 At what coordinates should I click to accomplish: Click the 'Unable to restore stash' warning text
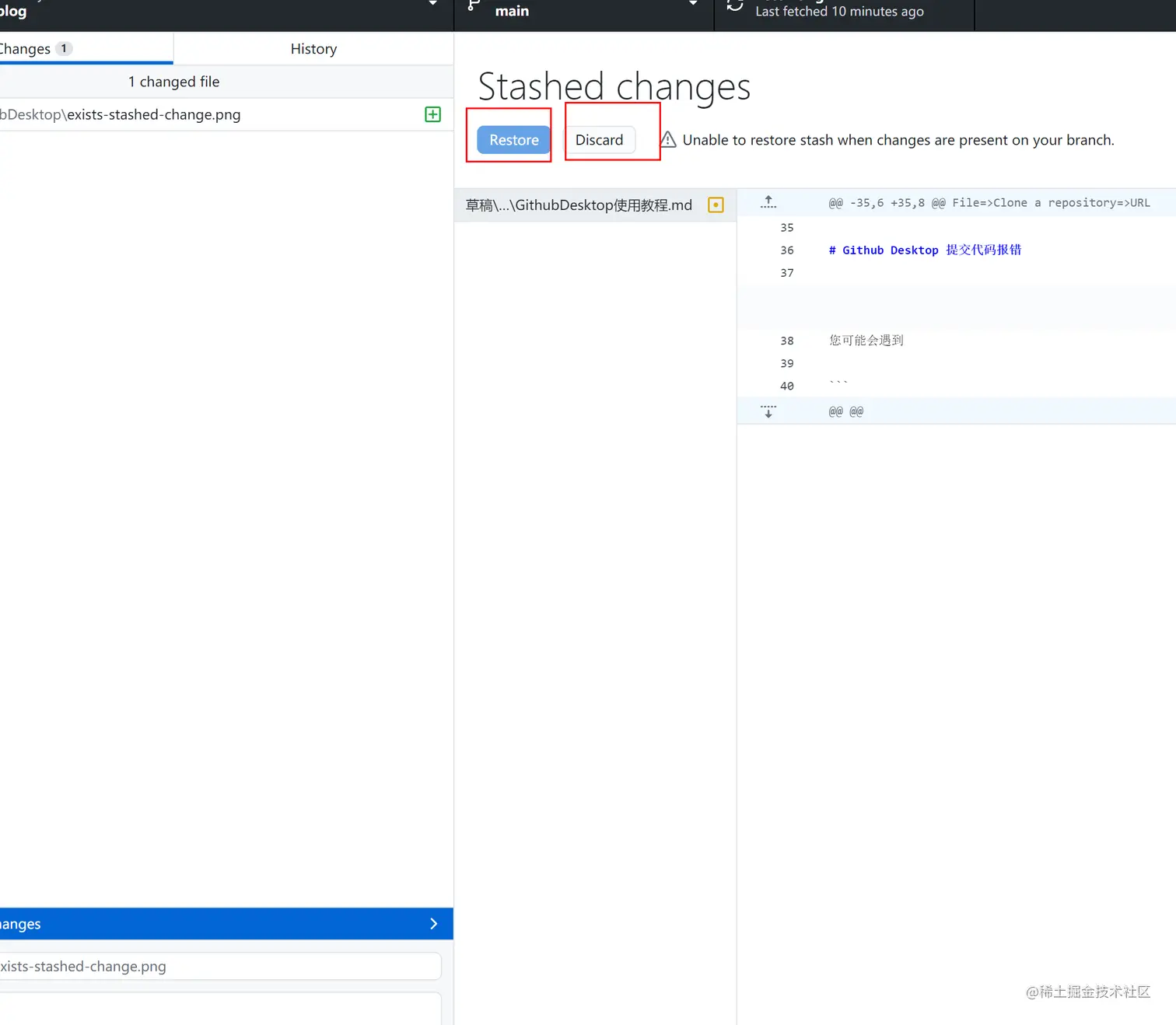[x=898, y=140]
